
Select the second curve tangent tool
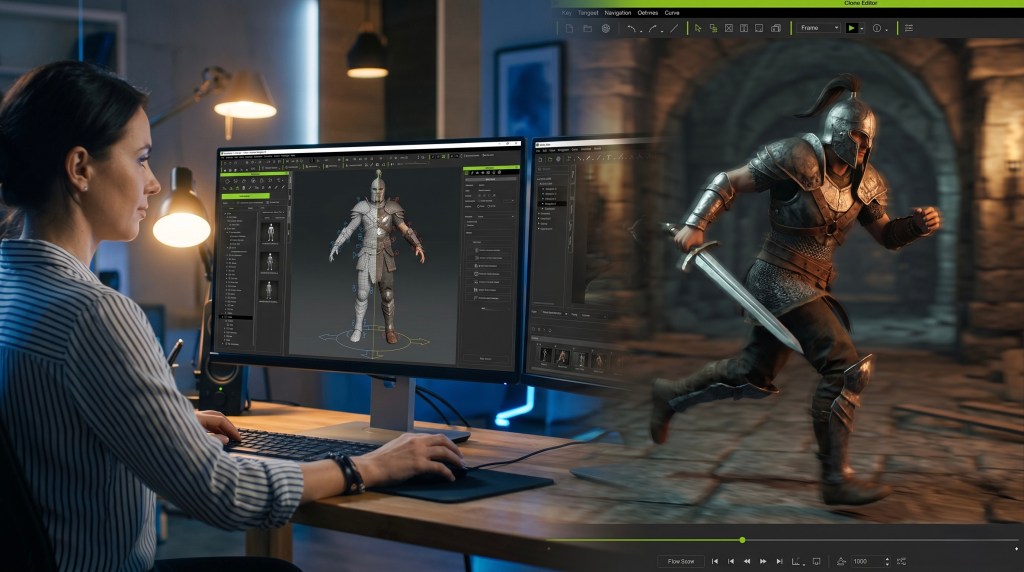(x=652, y=28)
